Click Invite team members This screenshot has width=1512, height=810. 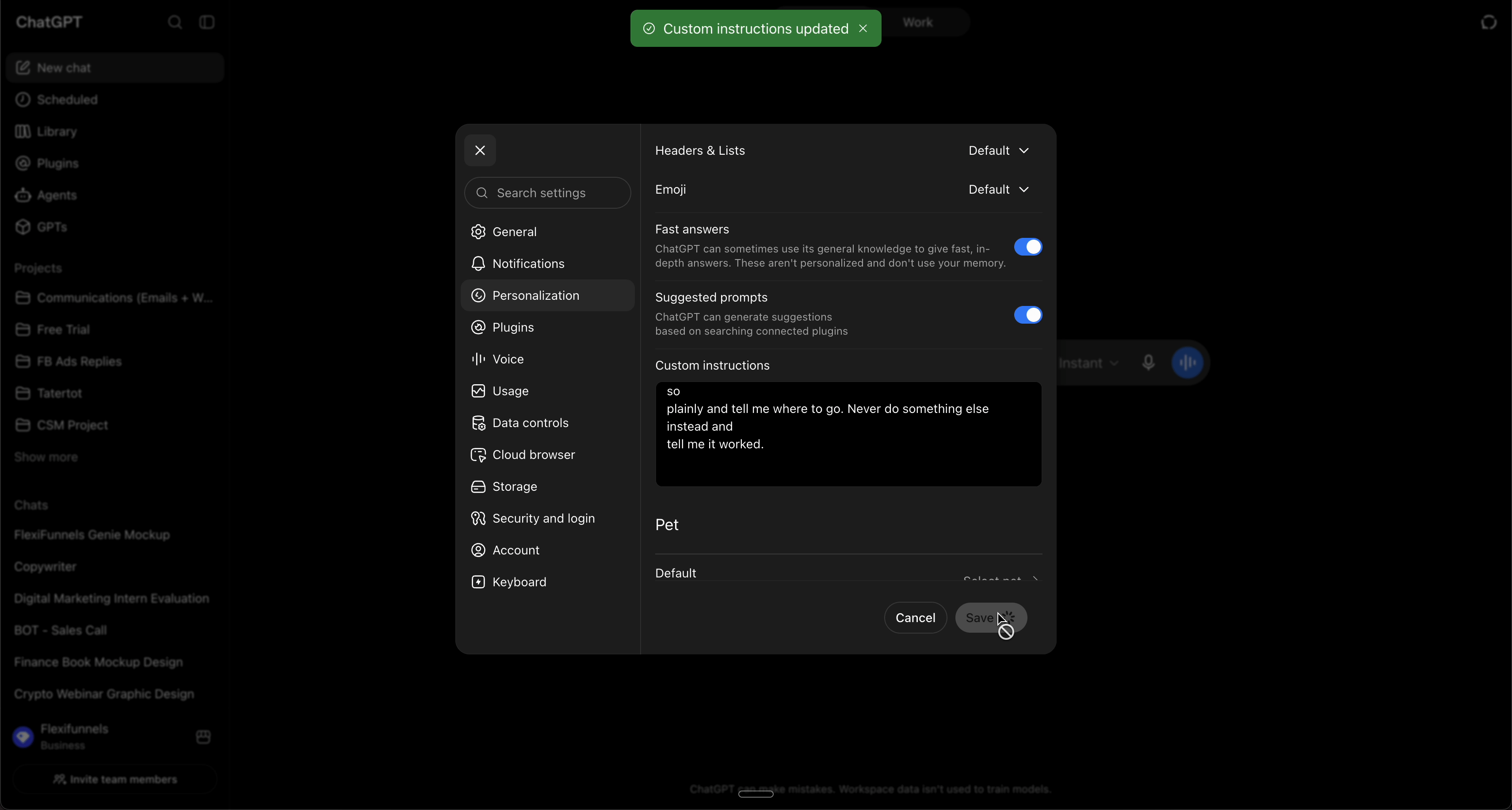coord(115,779)
